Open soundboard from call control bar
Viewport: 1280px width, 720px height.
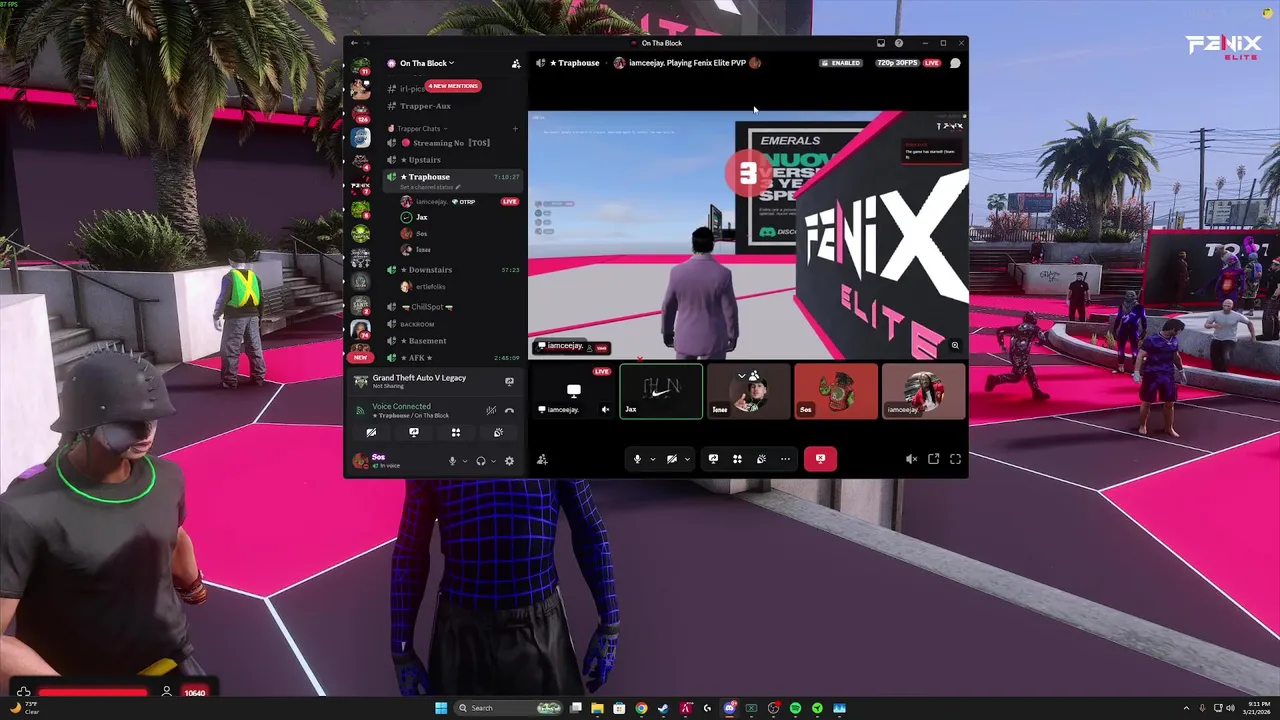point(761,459)
